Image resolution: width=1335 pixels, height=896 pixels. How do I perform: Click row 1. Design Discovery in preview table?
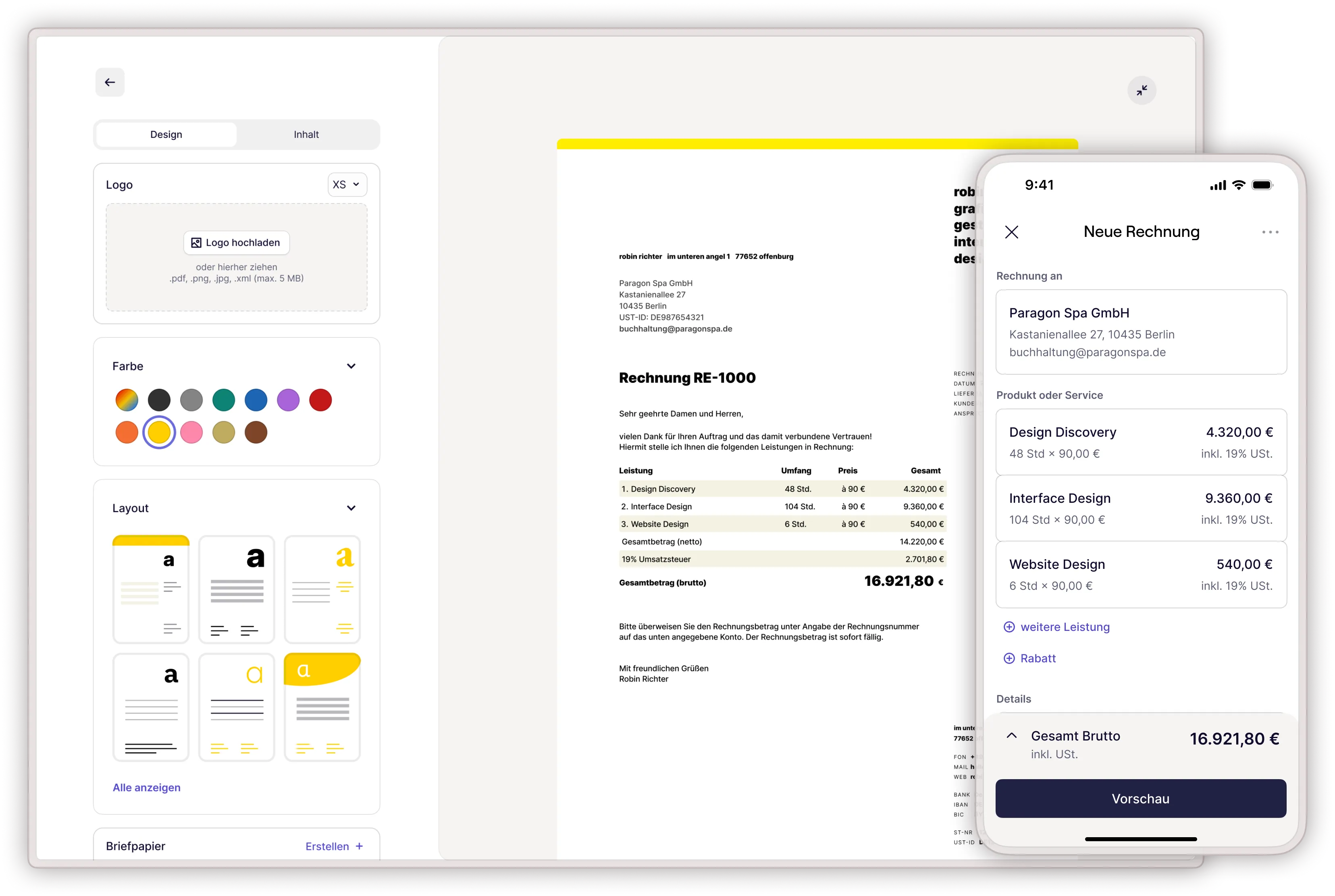(782, 489)
